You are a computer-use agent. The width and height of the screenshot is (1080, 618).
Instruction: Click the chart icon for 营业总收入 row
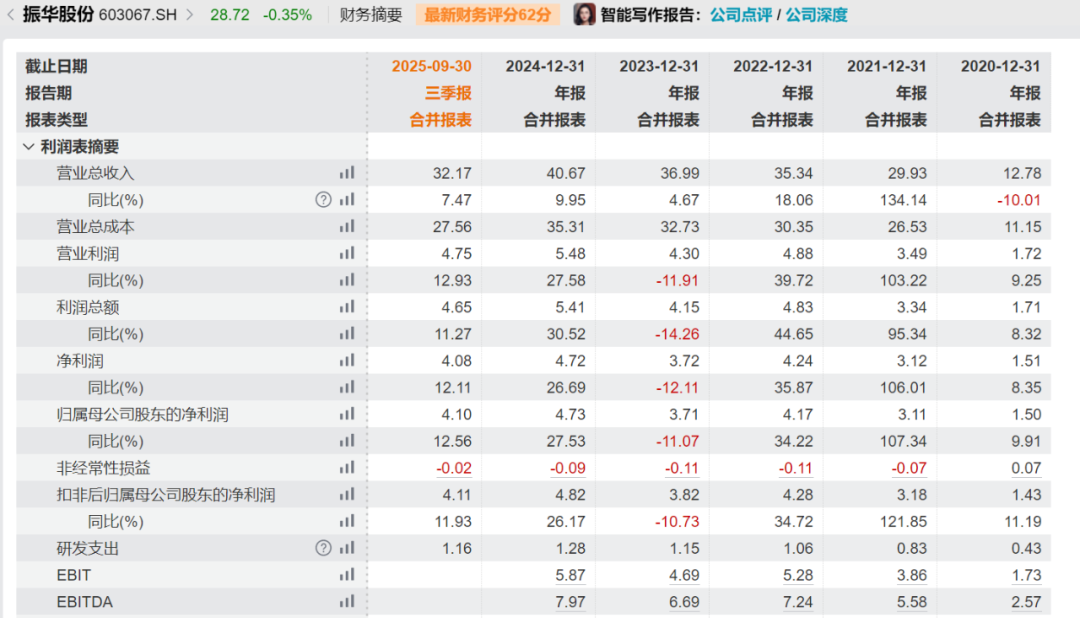tap(347, 173)
